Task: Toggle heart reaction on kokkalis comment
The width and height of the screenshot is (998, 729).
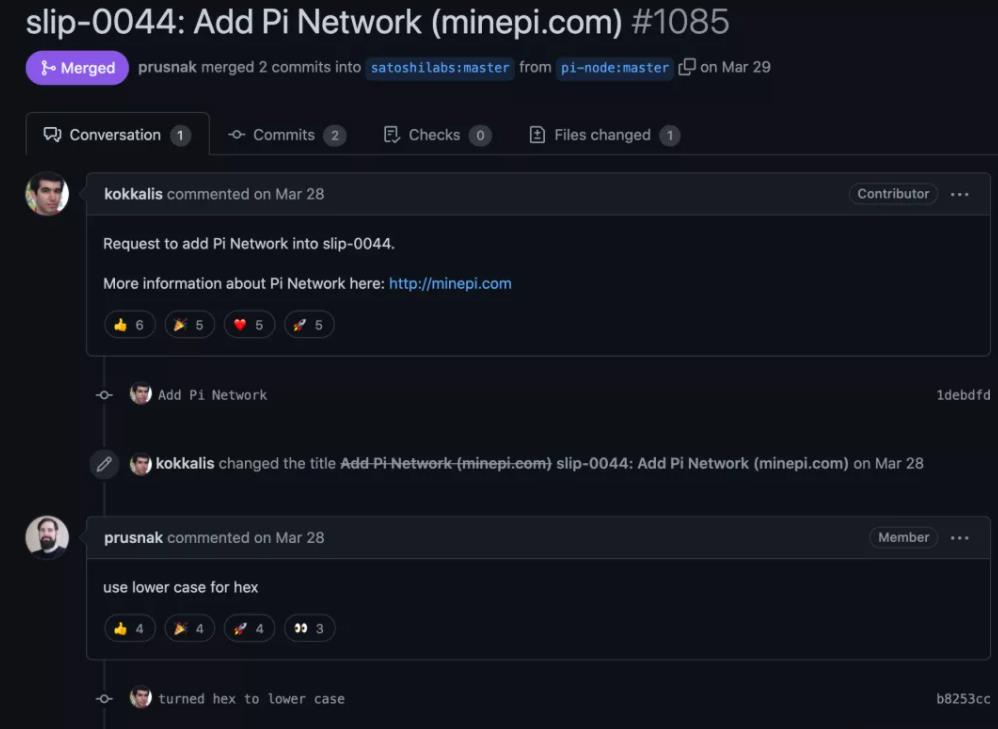Action: [x=249, y=325]
